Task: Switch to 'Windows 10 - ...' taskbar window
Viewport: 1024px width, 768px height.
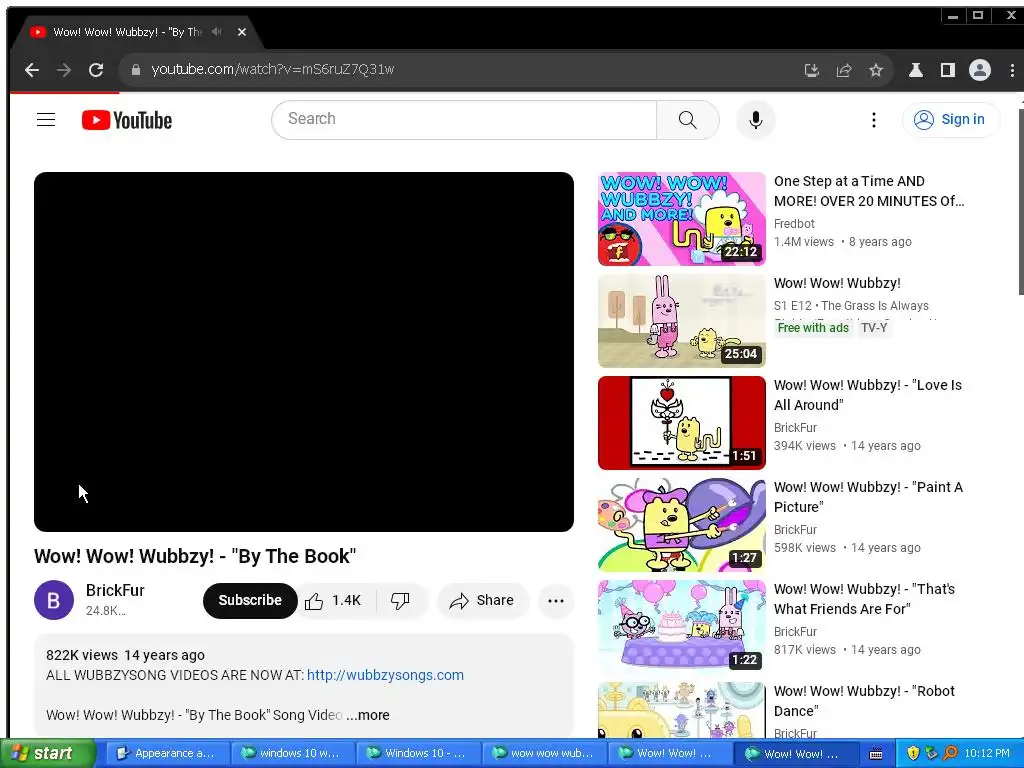Action: point(419,754)
